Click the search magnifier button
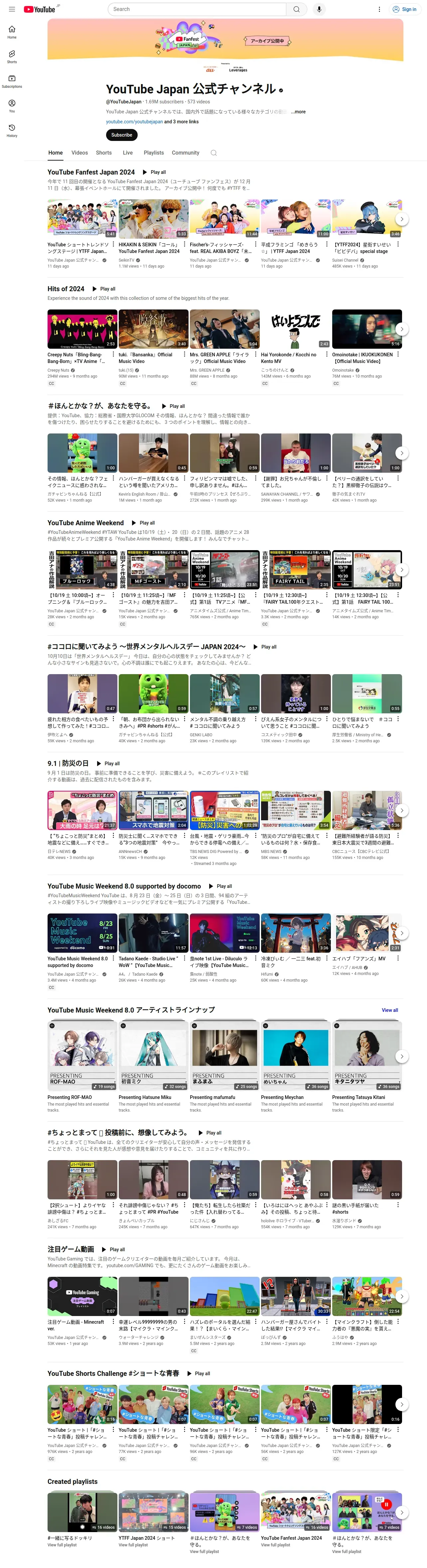Viewport: 427px width, 1568px height. (296, 9)
